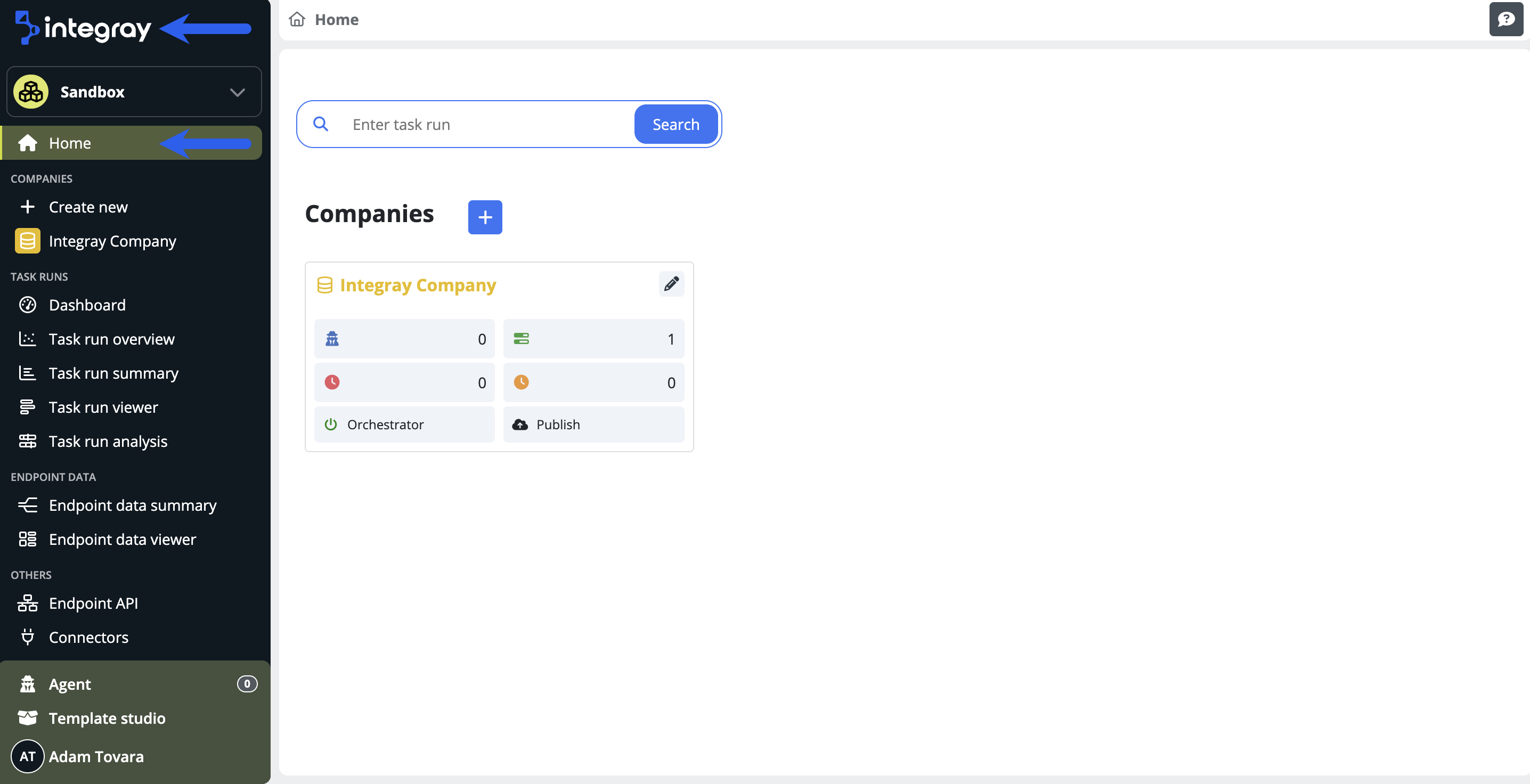Viewport: 1530px width, 784px height.
Task: Open the Adam Tovara user menu
Action: pyautogui.click(x=96, y=757)
